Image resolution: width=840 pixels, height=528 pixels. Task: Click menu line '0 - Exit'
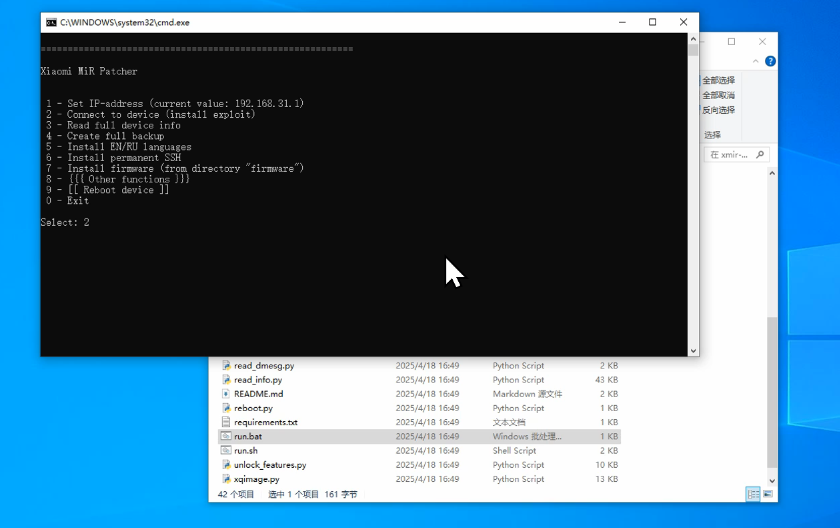click(x=68, y=201)
